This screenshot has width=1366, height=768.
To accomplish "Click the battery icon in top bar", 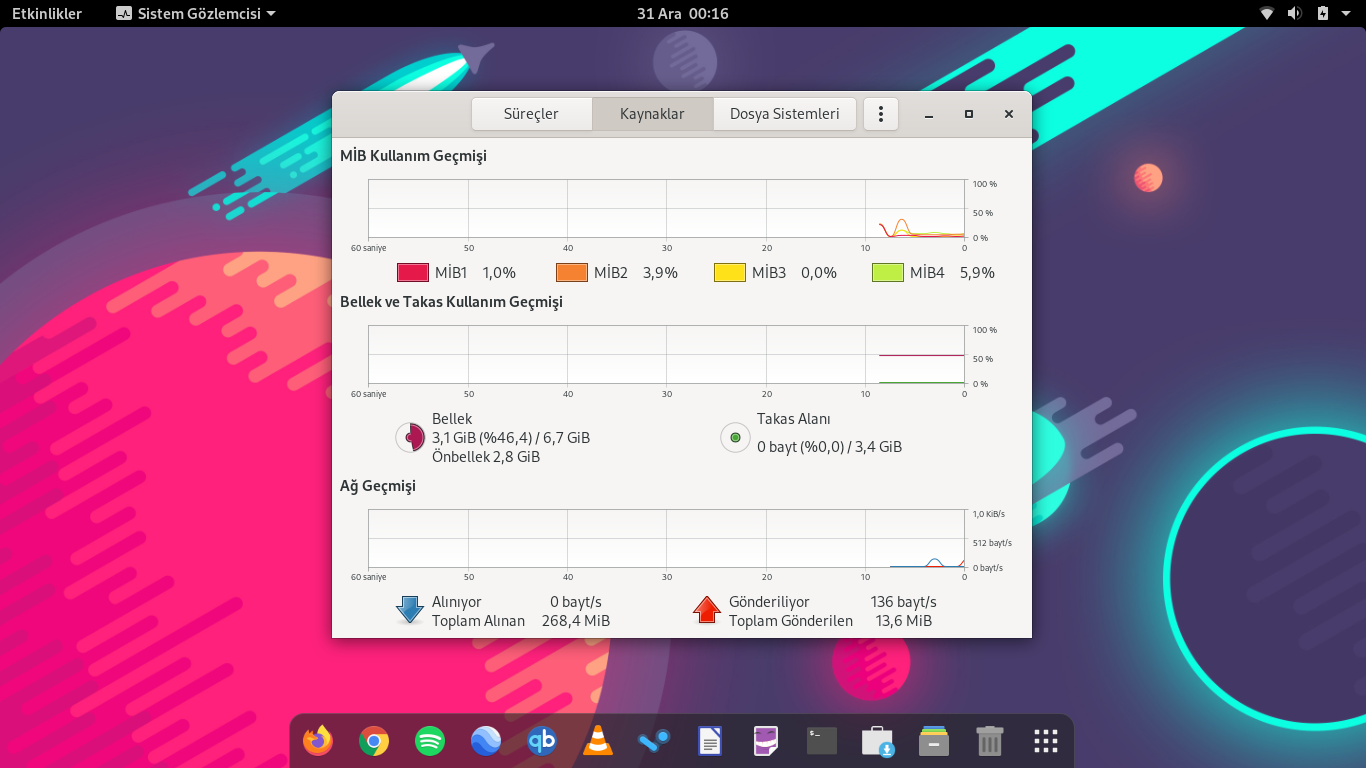I will coord(1323,13).
